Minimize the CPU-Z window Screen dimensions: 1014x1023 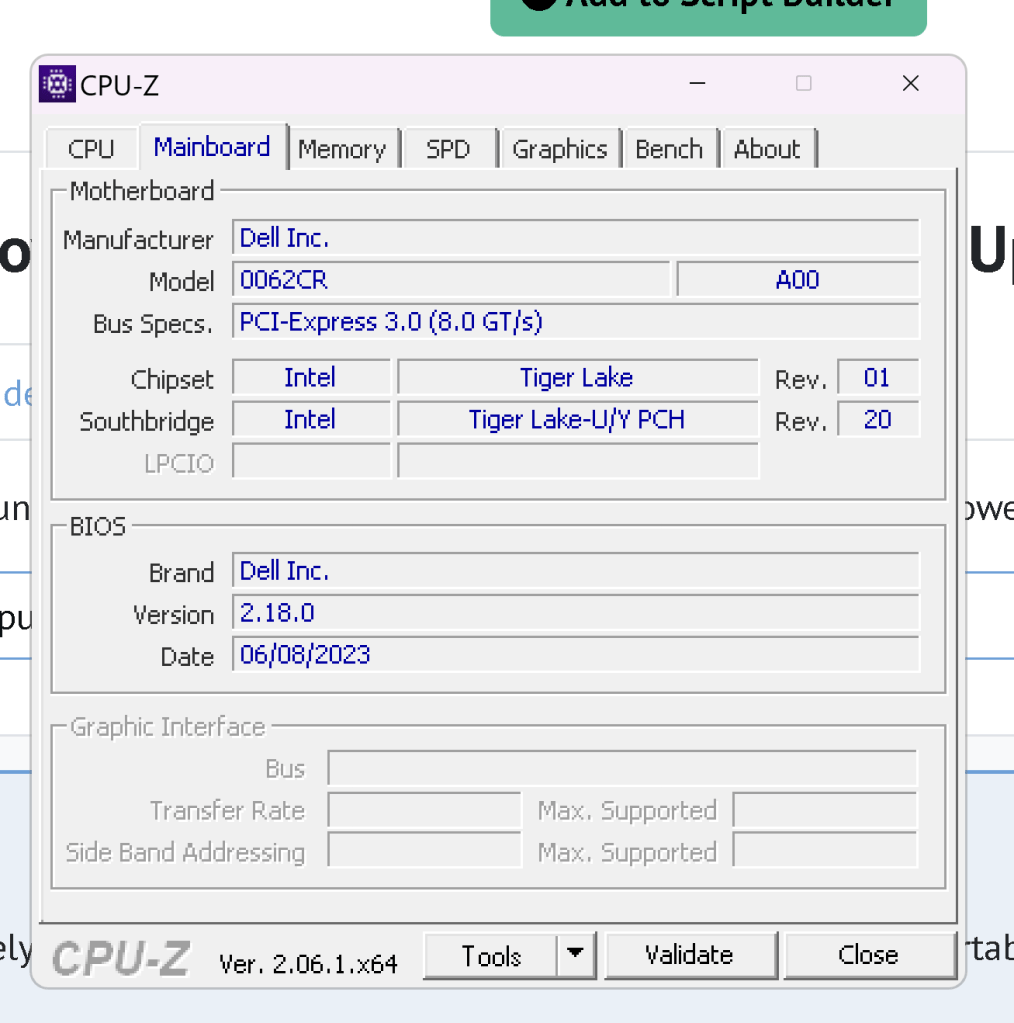pos(698,84)
